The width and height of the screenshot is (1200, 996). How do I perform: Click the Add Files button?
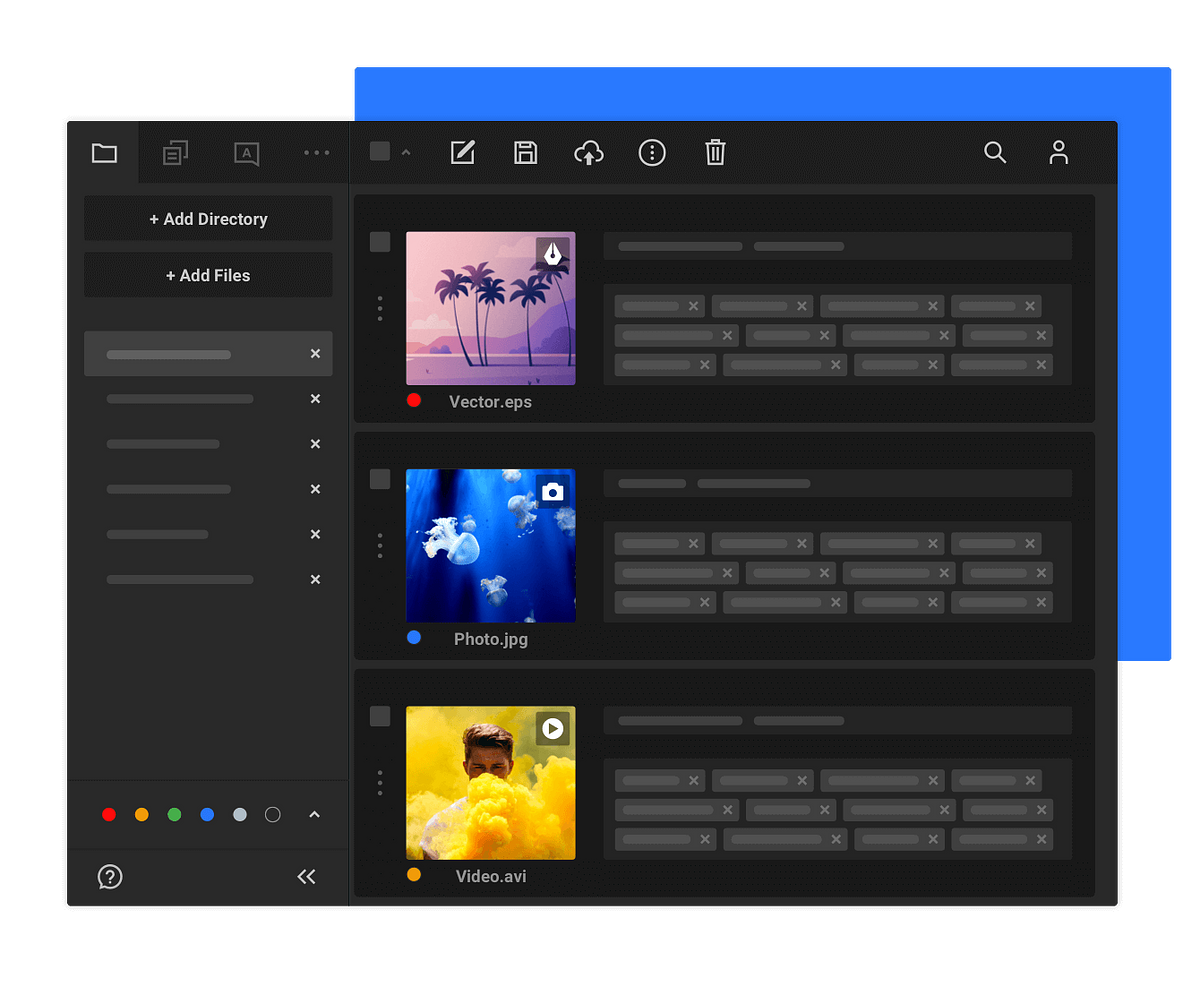pos(208,275)
